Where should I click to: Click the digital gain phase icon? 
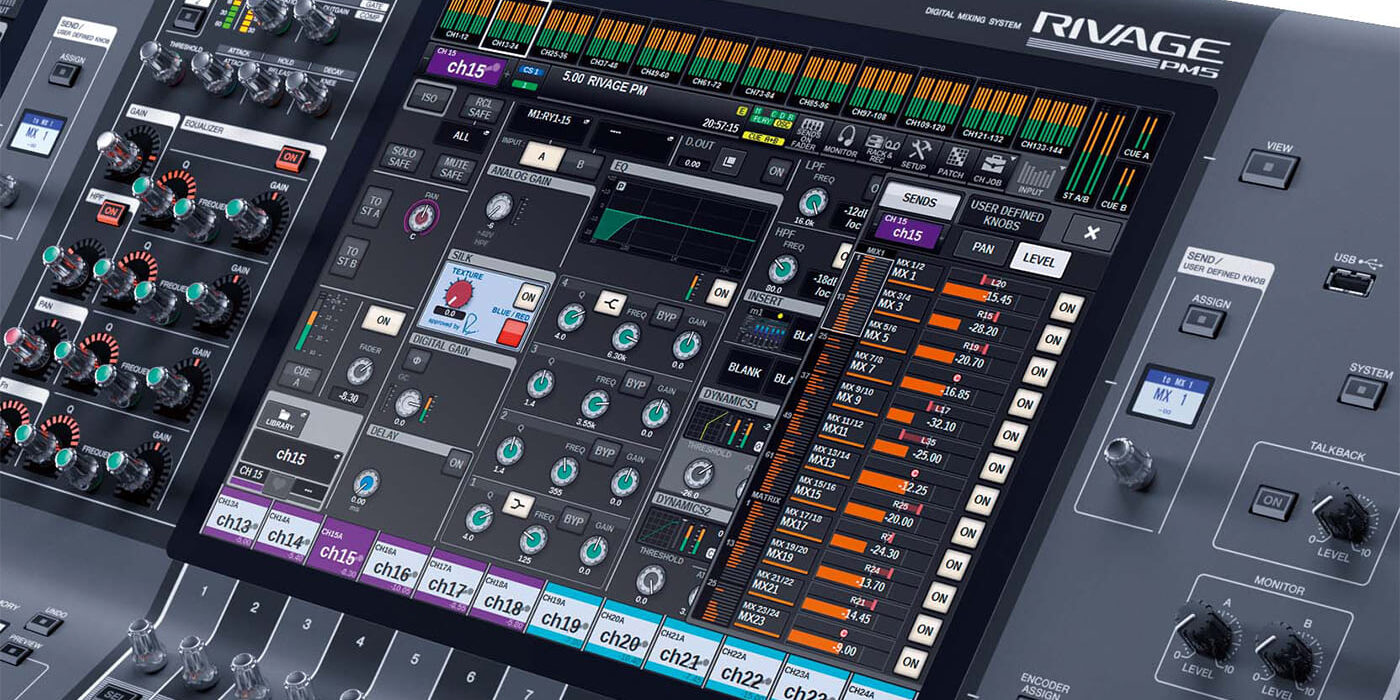(x=415, y=361)
